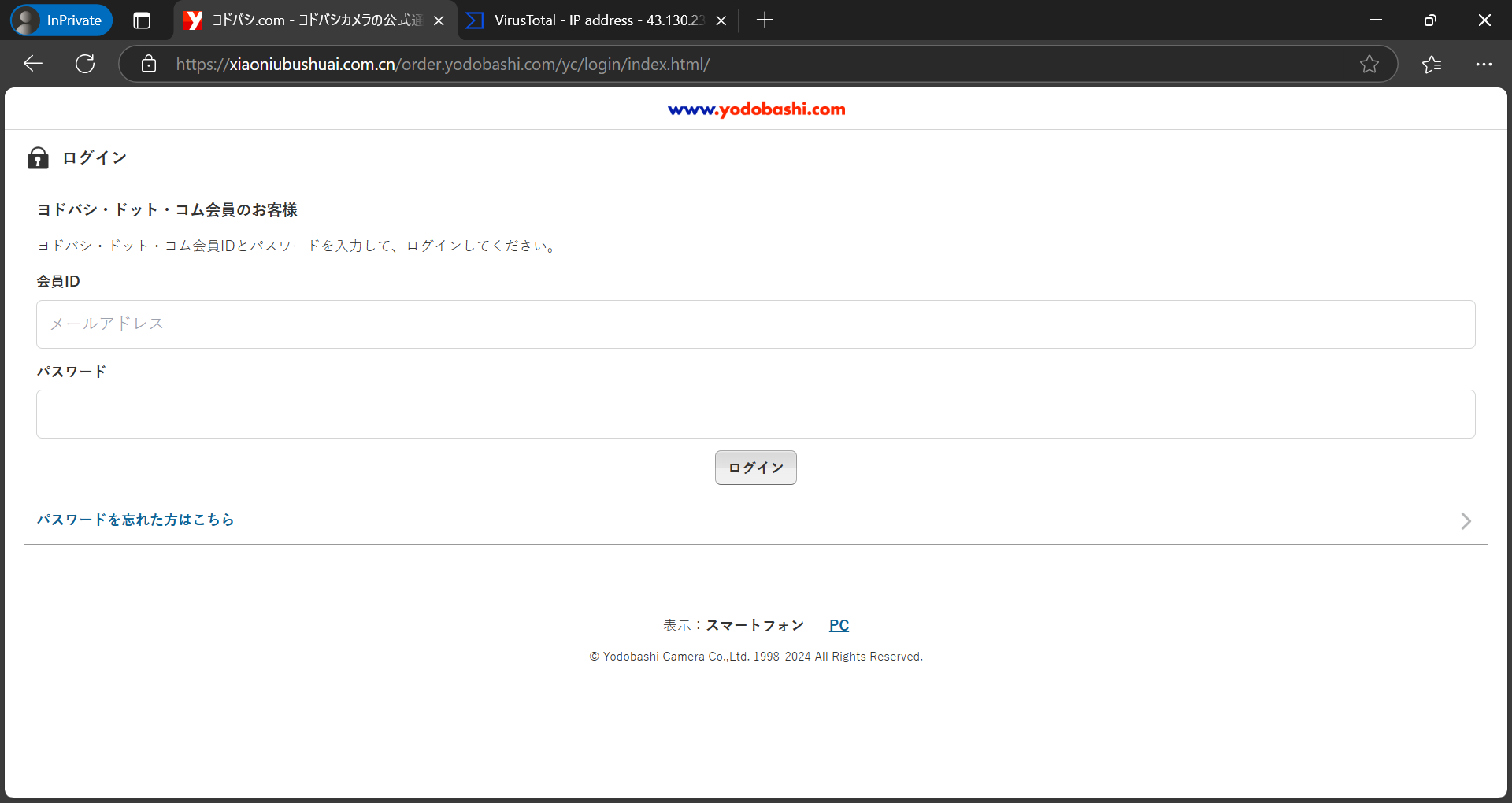Close the ヨドバシ.com tab
The width and height of the screenshot is (1512, 803).
[x=439, y=20]
